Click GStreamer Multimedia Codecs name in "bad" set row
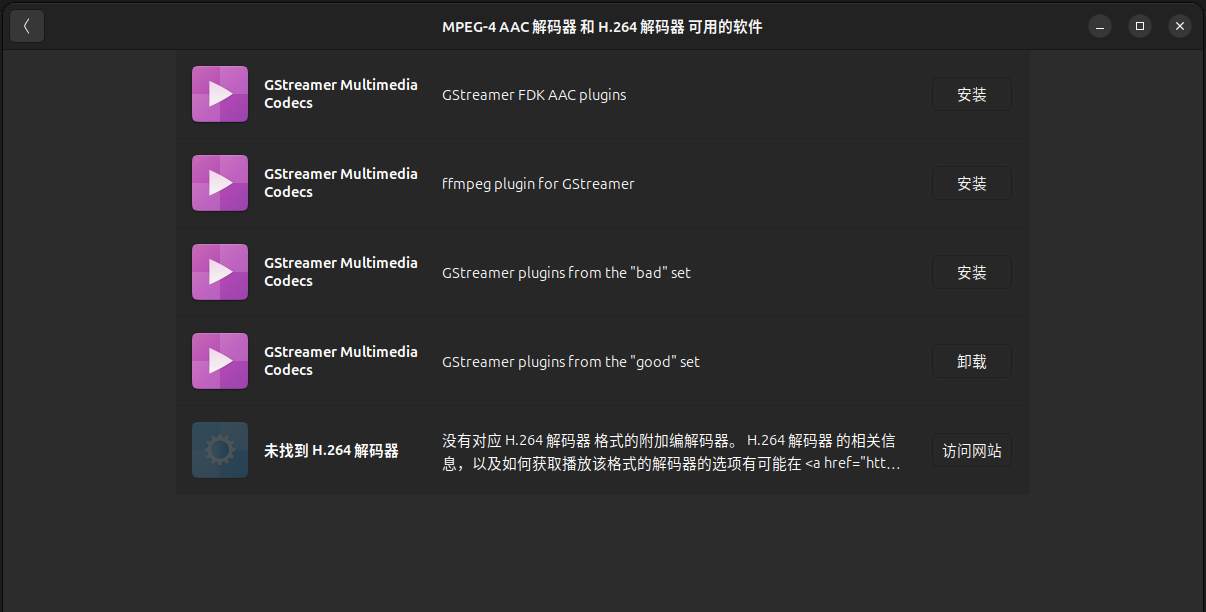Screen dimensions: 1206x612 coord(341,272)
